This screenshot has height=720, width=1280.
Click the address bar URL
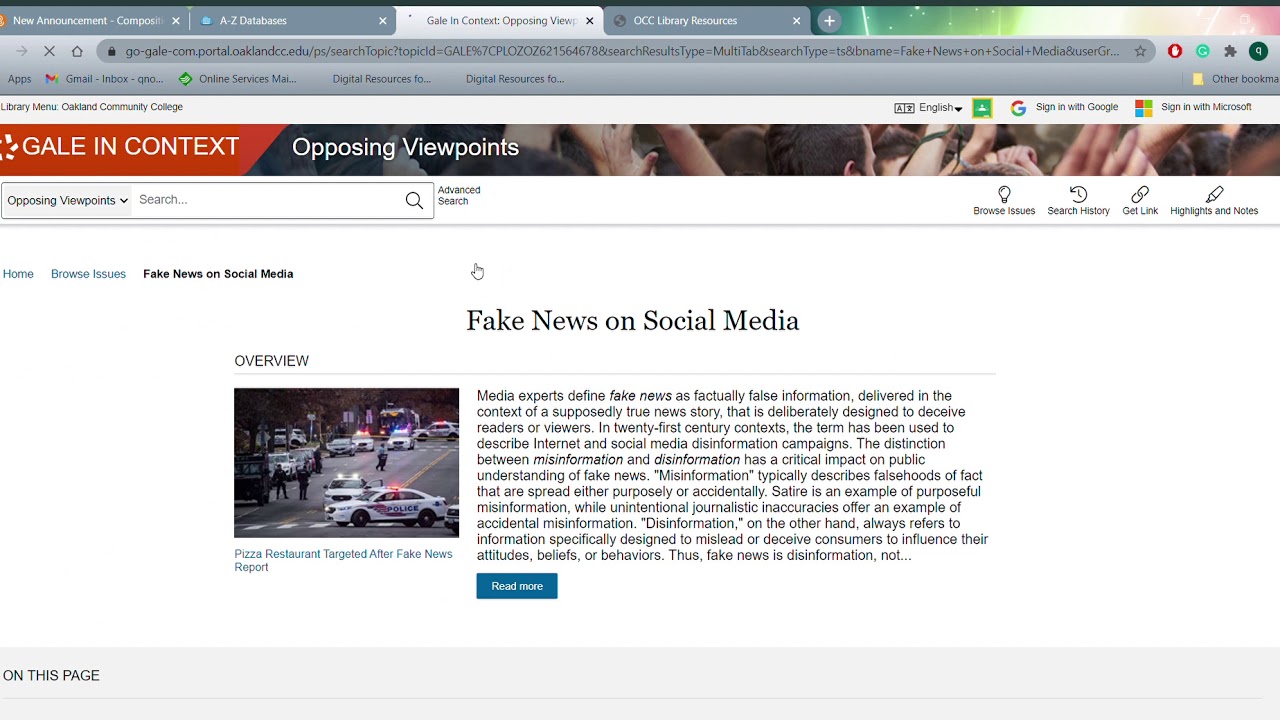621,51
